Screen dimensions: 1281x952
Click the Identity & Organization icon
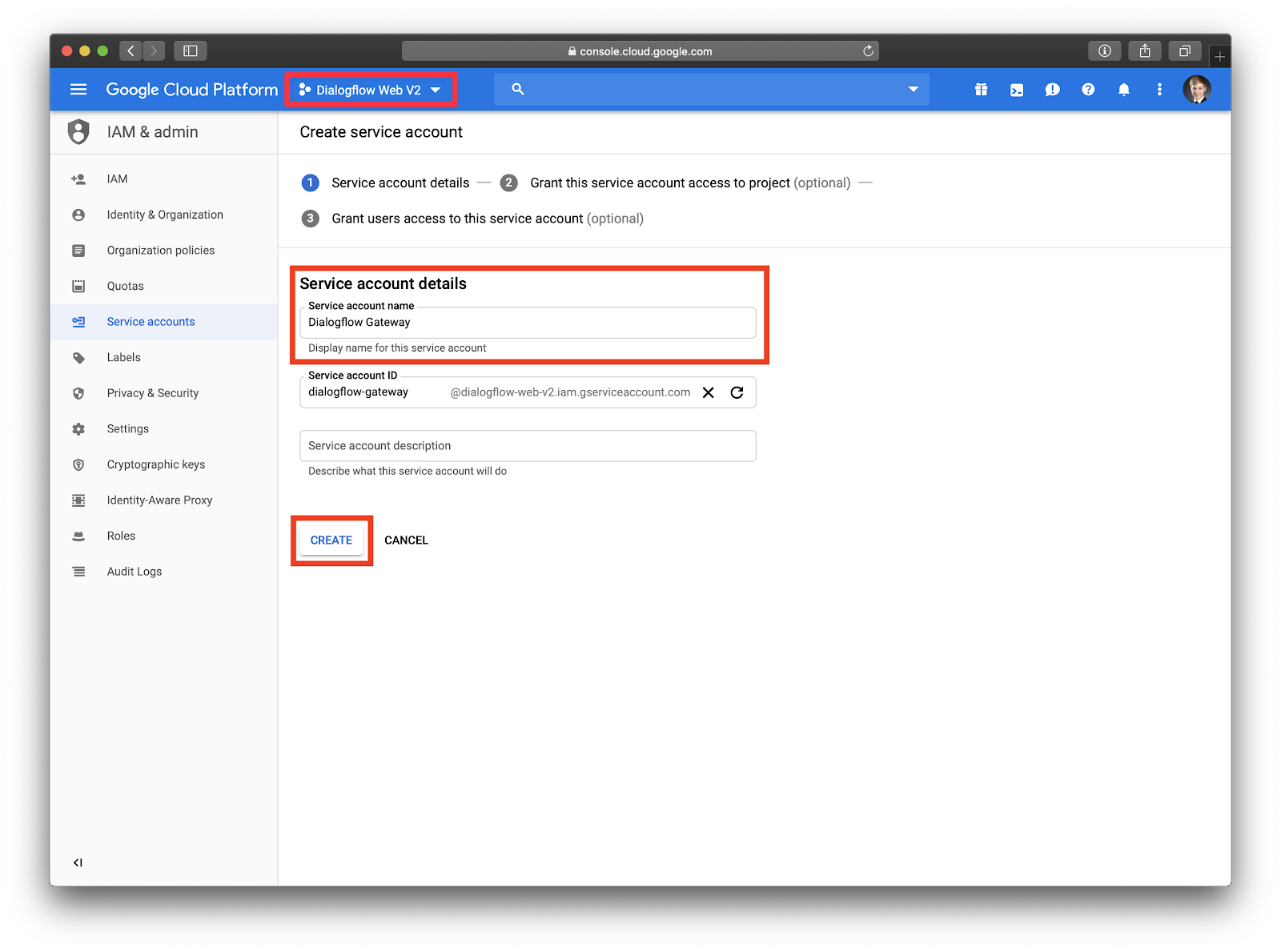[x=78, y=215]
